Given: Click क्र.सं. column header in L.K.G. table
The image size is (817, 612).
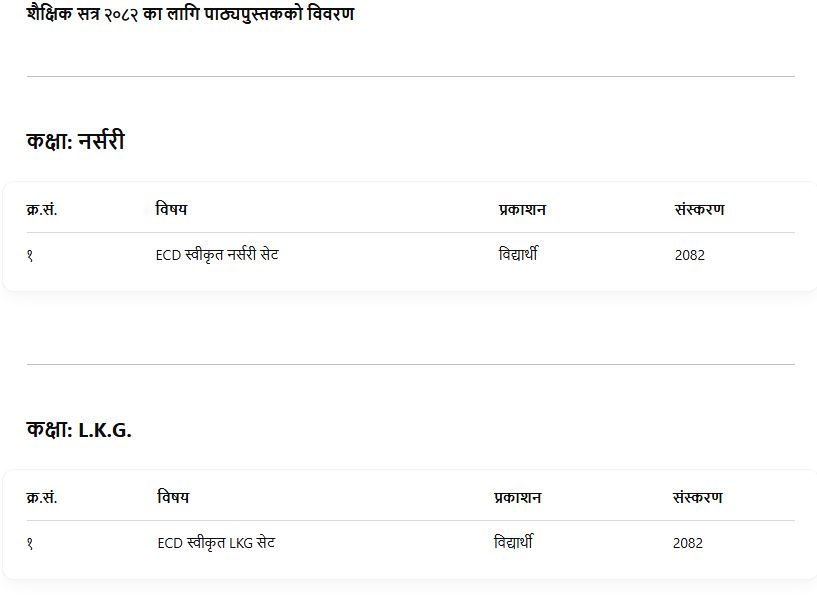Looking at the screenshot, I should click(42, 498).
